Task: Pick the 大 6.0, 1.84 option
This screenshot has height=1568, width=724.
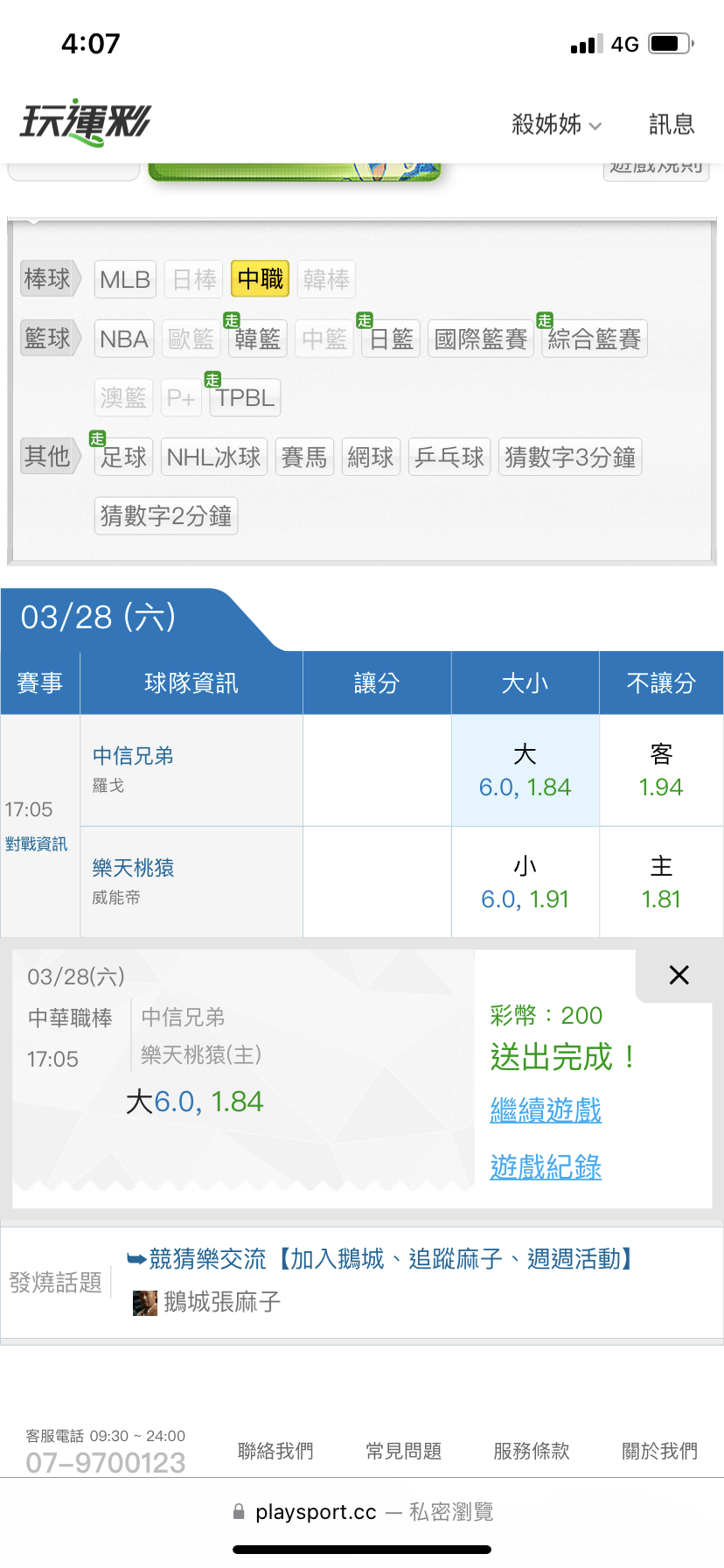Action: click(525, 771)
